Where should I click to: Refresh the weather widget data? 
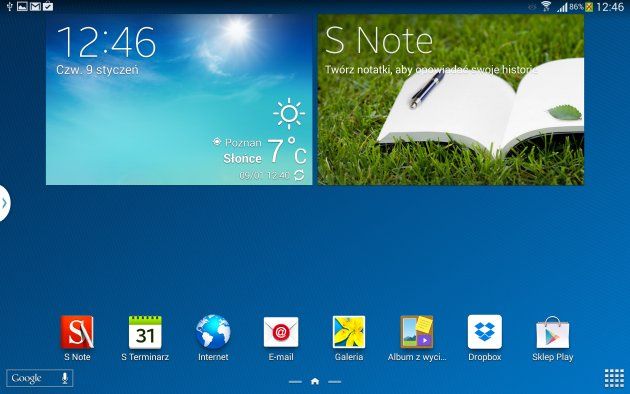coord(299,175)
